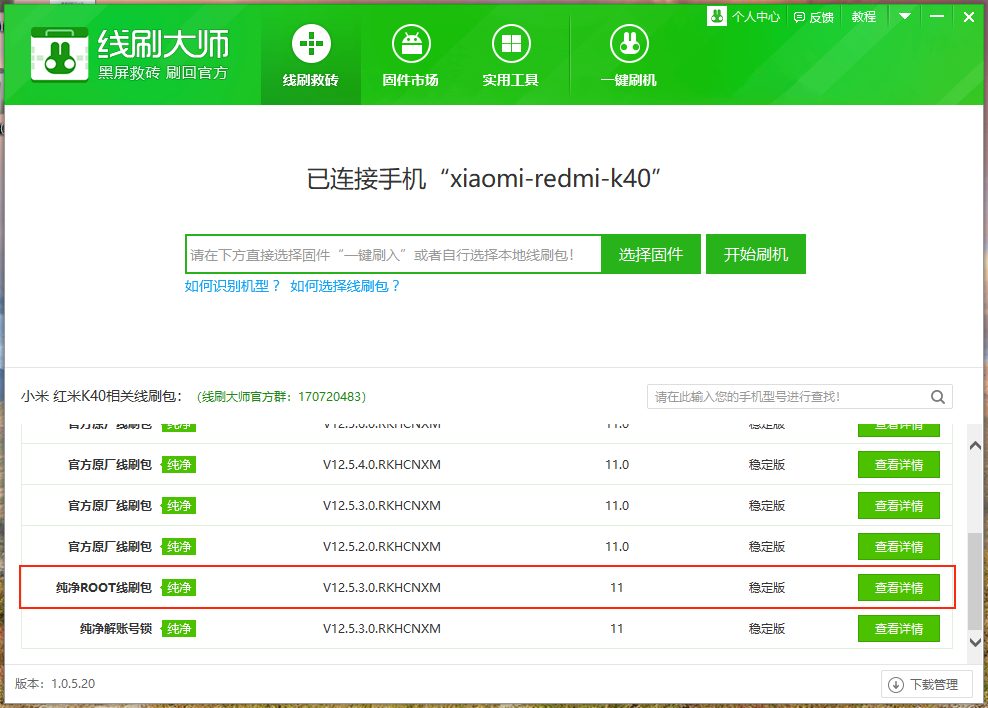
Task: Click the scrollbar down arrow
Action: coord(975,641)
